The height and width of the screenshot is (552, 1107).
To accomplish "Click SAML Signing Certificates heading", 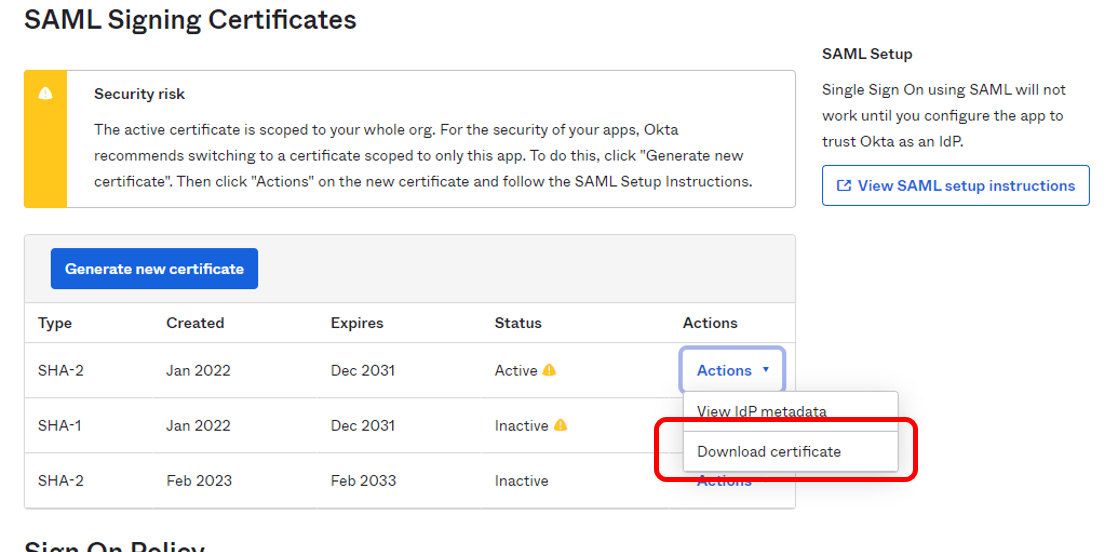I will (191, 19).
